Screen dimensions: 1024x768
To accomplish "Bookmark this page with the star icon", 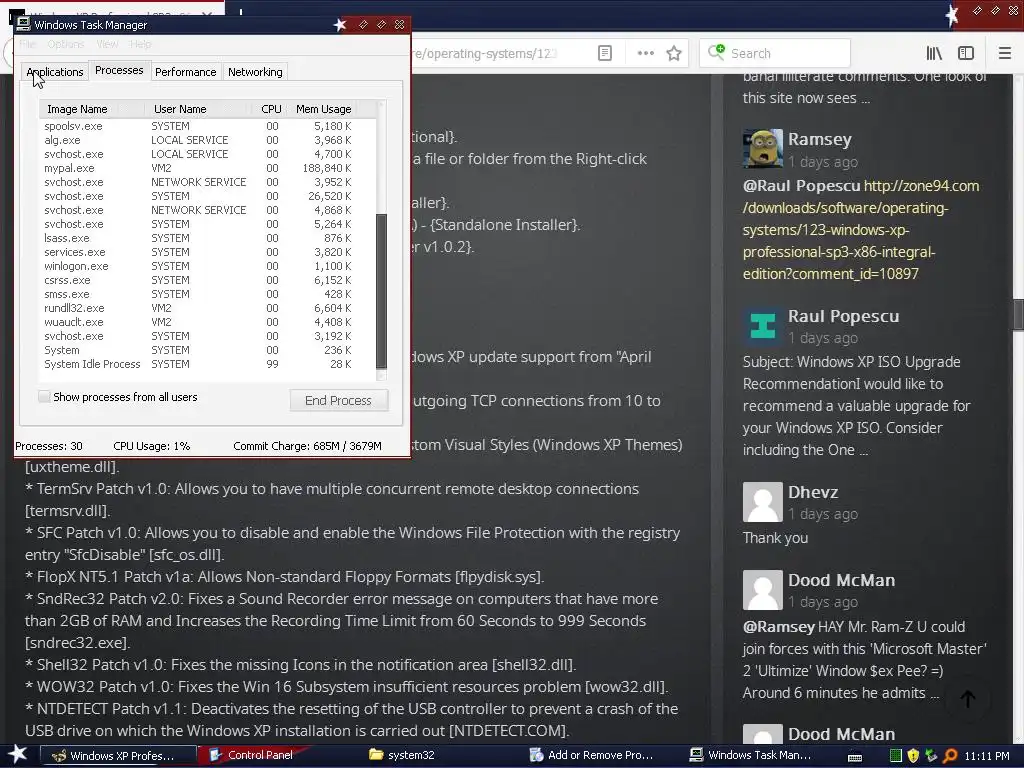I will [674, 53].
